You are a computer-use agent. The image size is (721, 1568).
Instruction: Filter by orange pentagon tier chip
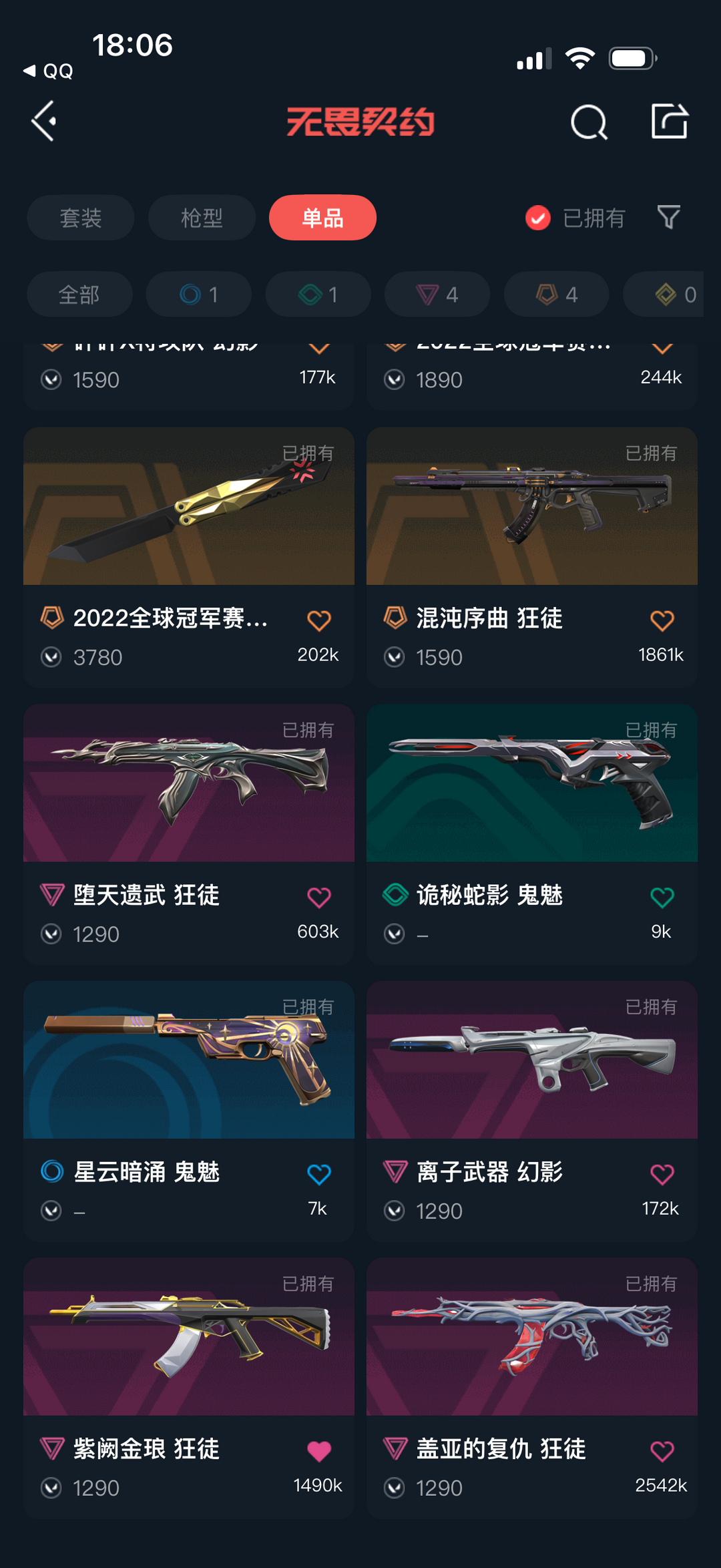[556, 295]
